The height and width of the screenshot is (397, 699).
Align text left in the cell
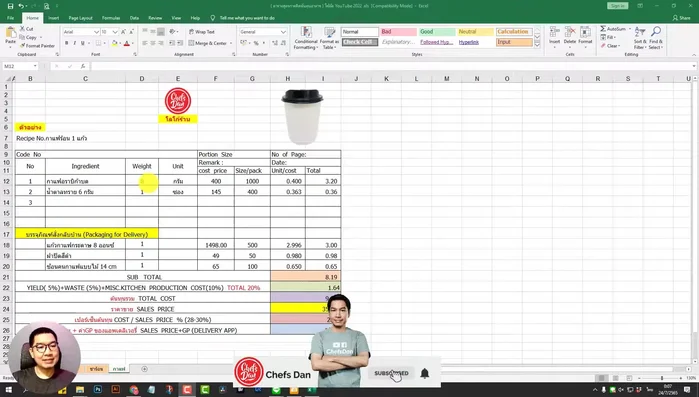145,43
